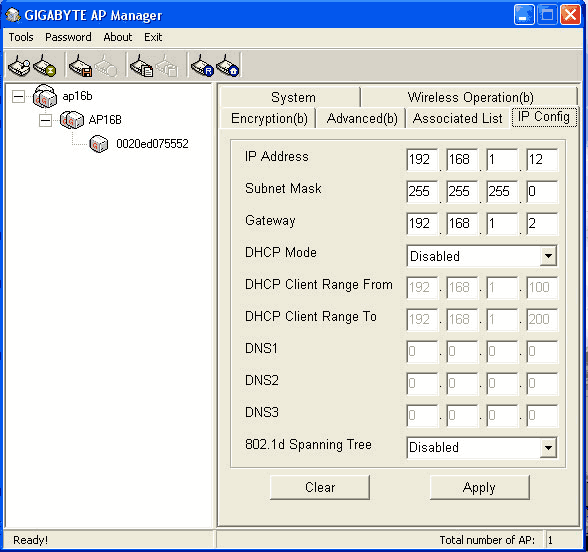Click the "DHCP Mode" label
Image resolution: width=588 pixels, height=552 pixels.
[280, 252]
